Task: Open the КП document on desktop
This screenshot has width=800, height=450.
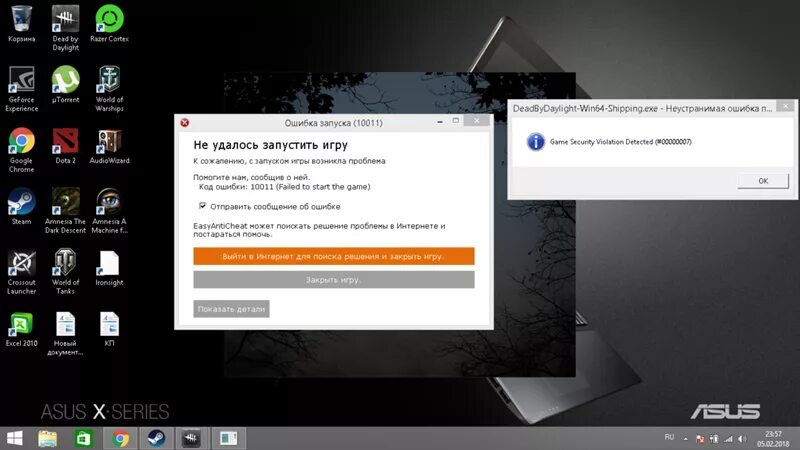Action: point(109,329)
